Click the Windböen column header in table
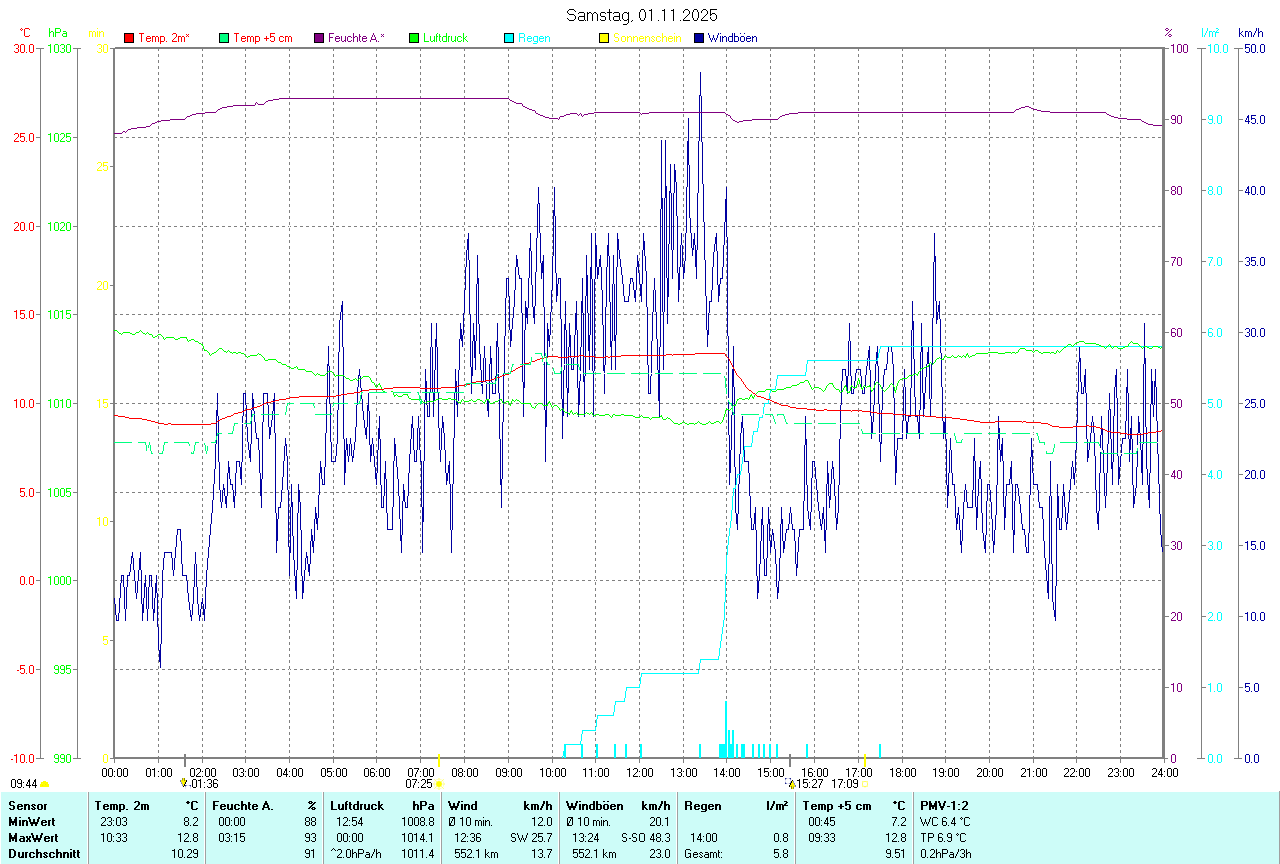 point(594,806)
